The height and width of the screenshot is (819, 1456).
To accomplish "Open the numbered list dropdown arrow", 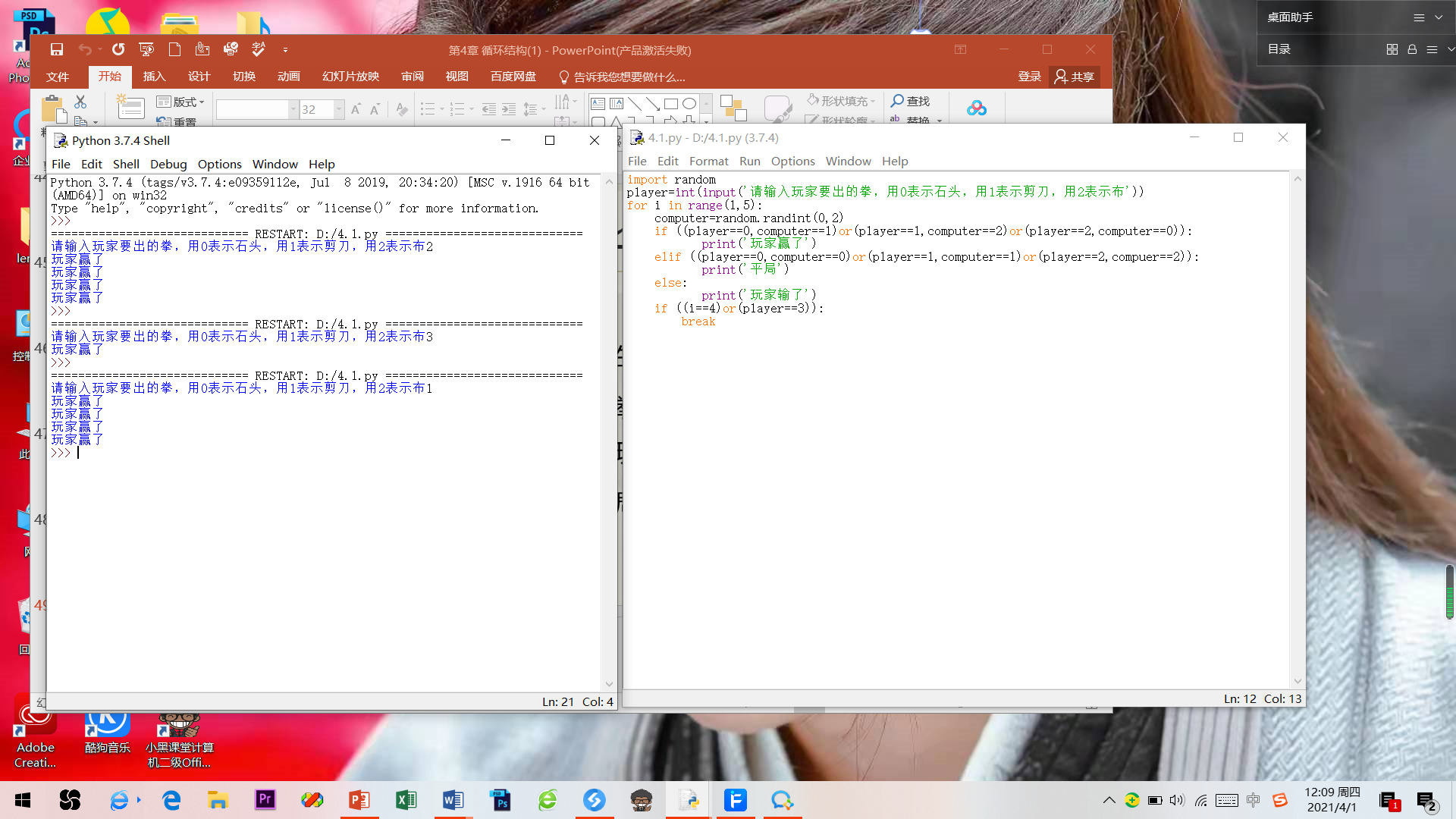I will [x=472, y=109].
